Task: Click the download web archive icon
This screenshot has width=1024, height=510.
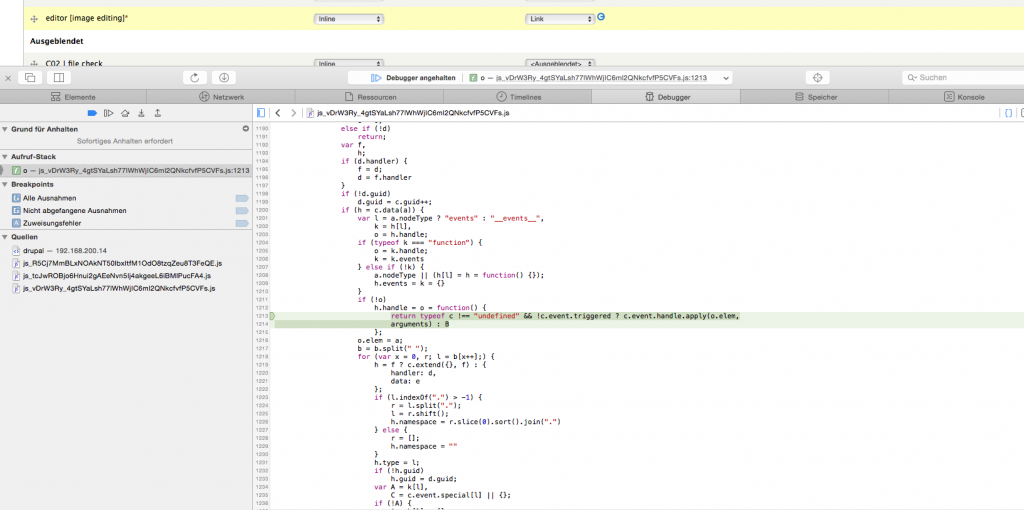Action: (x=224, y=77)
